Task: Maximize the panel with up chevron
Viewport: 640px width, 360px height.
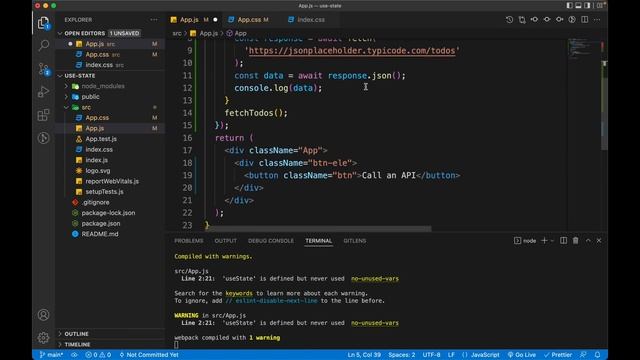Action: coord(588,240)
